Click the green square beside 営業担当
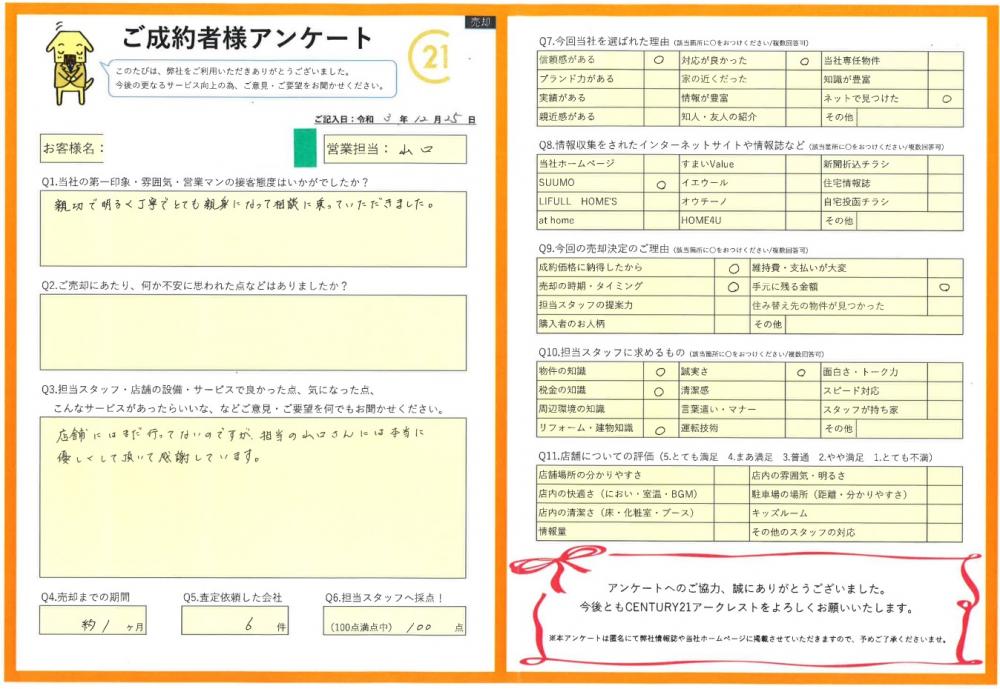 (306, 148)
